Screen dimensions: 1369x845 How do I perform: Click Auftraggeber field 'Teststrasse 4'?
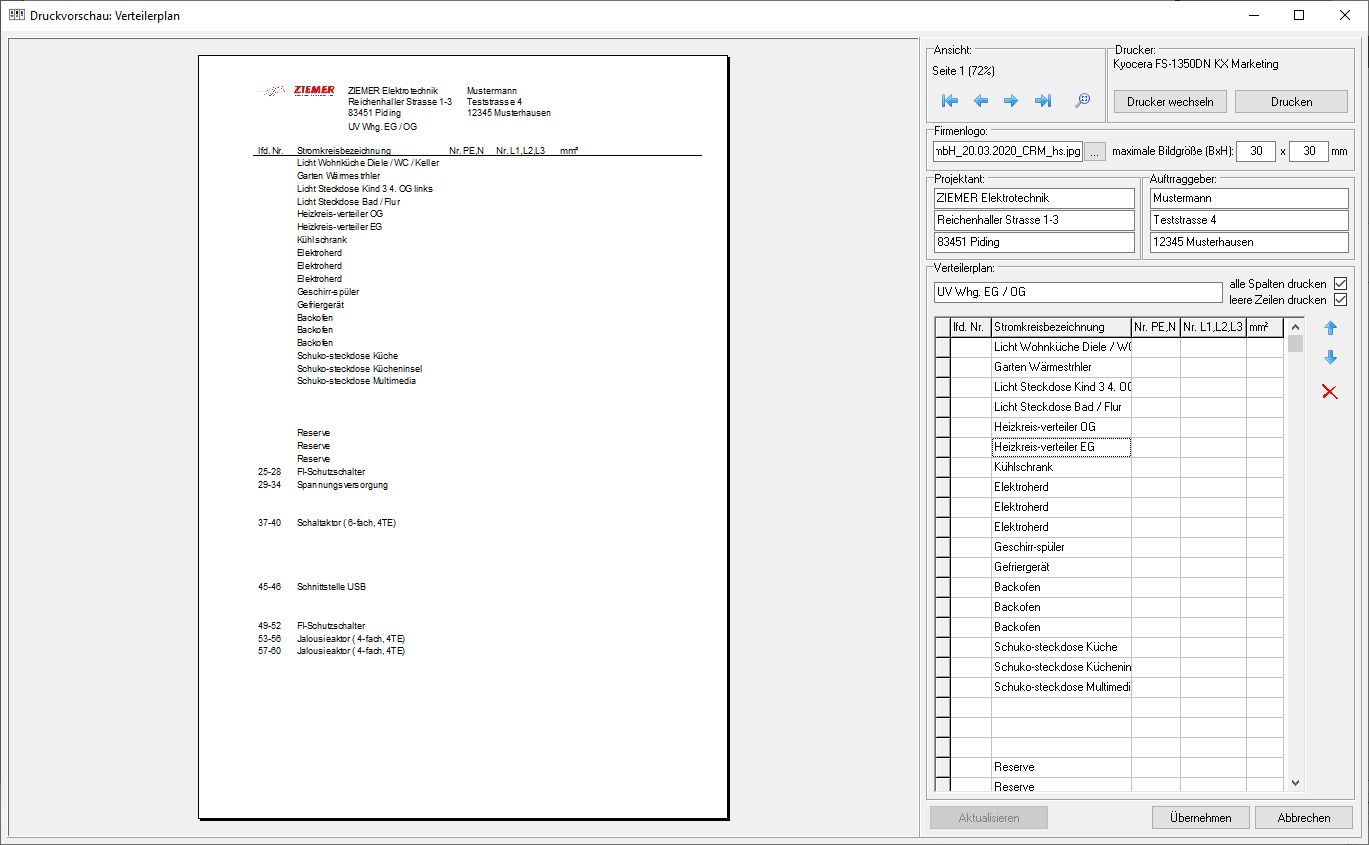click(1249, 220)
